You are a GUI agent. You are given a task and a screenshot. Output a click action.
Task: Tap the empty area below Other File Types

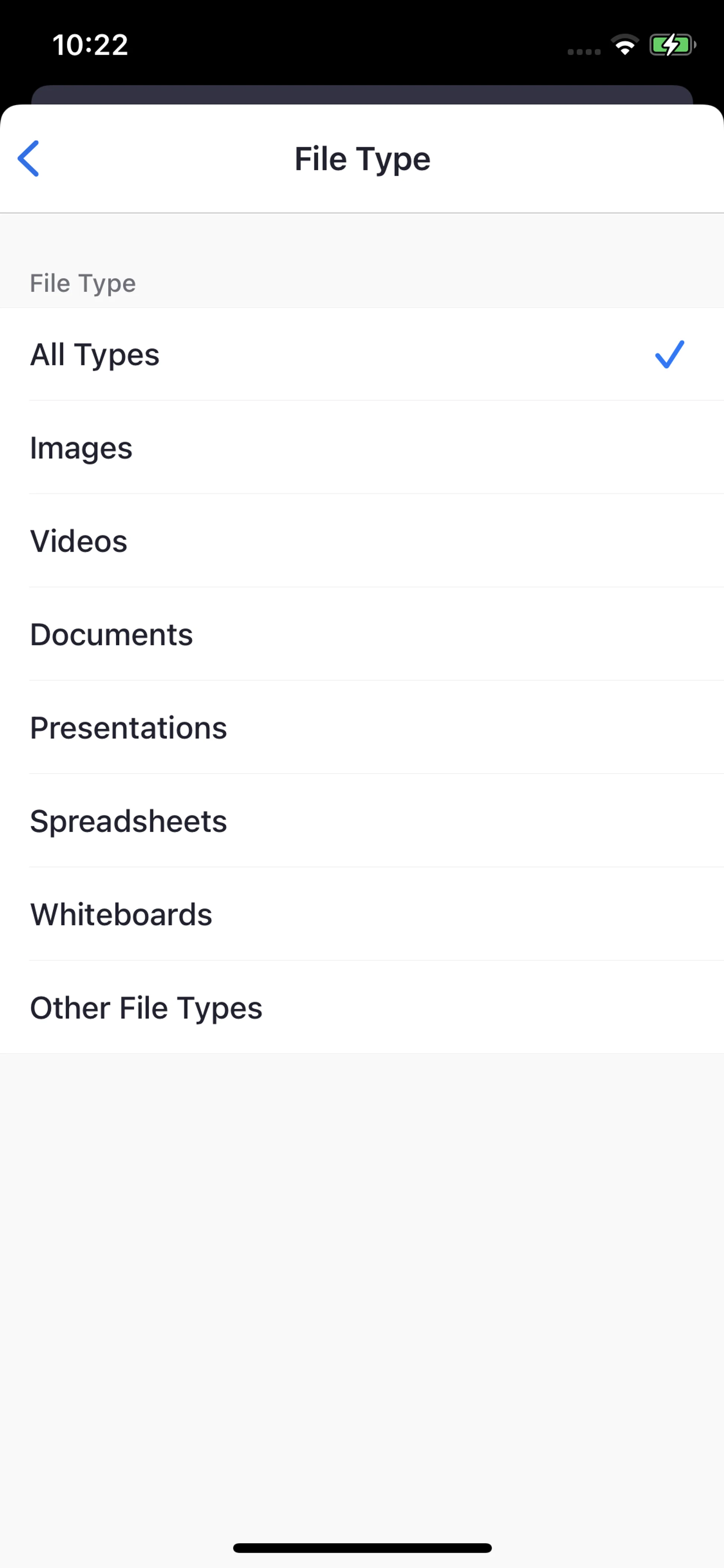coord(362,1278)
